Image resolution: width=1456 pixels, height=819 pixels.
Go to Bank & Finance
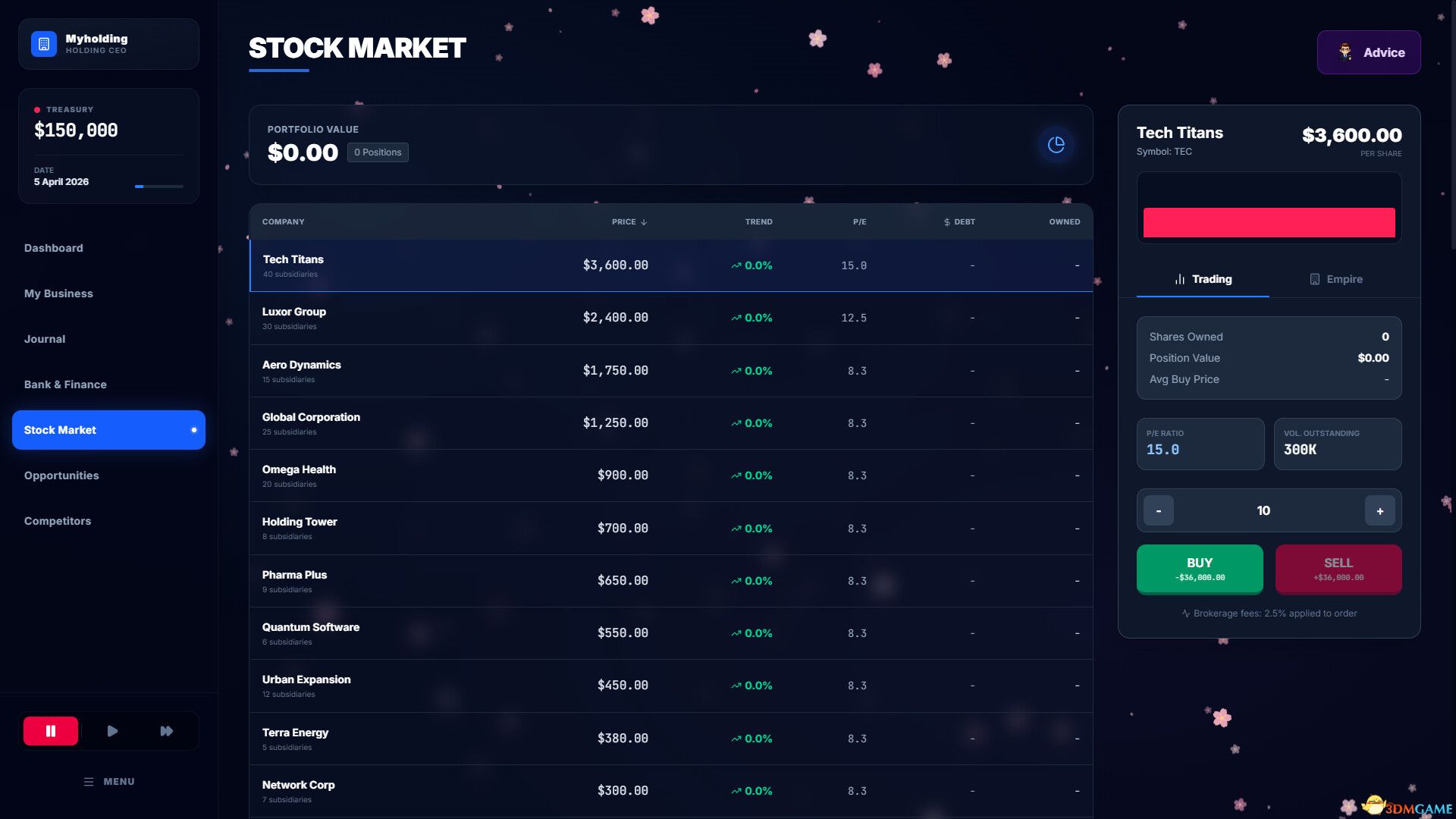coord(108,384)
